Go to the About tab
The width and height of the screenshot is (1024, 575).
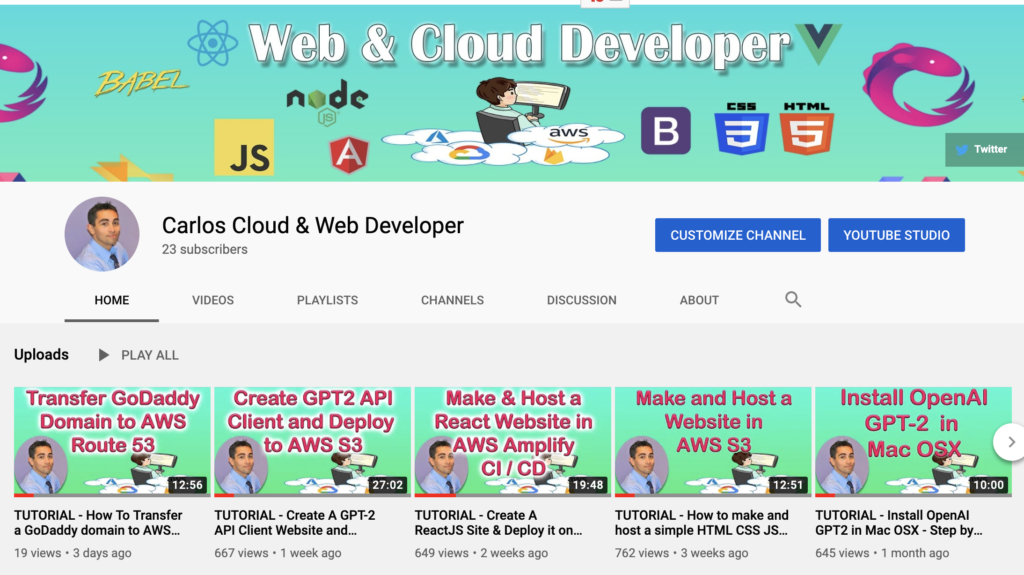pos(699,300)
